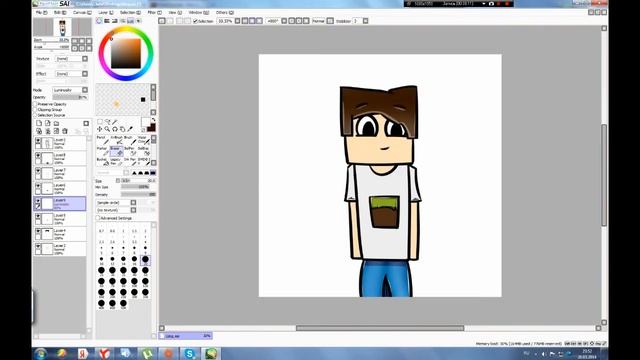The image size is (640, 360).
Task: Activate the eyedropper color picker tool
Action: [130, 129]
